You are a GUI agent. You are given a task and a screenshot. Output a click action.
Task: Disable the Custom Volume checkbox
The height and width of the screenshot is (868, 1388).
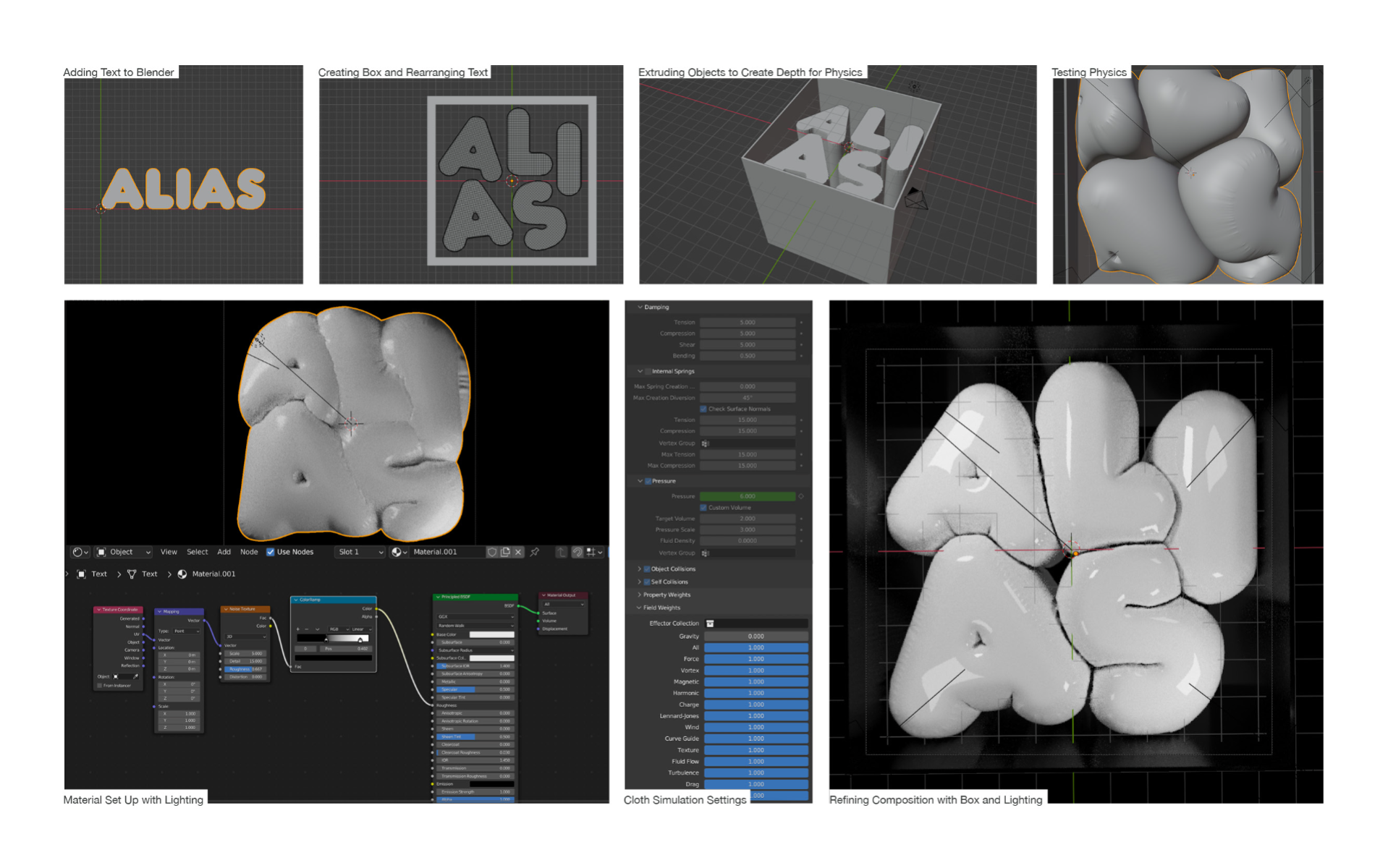703,508
